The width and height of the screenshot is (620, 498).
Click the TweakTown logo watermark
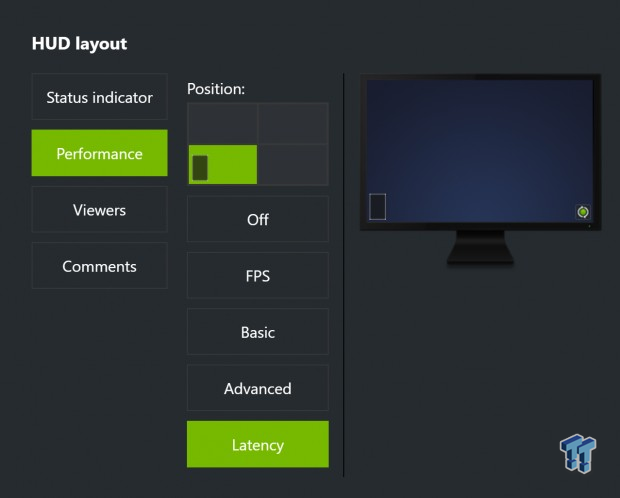pos(578,453)
